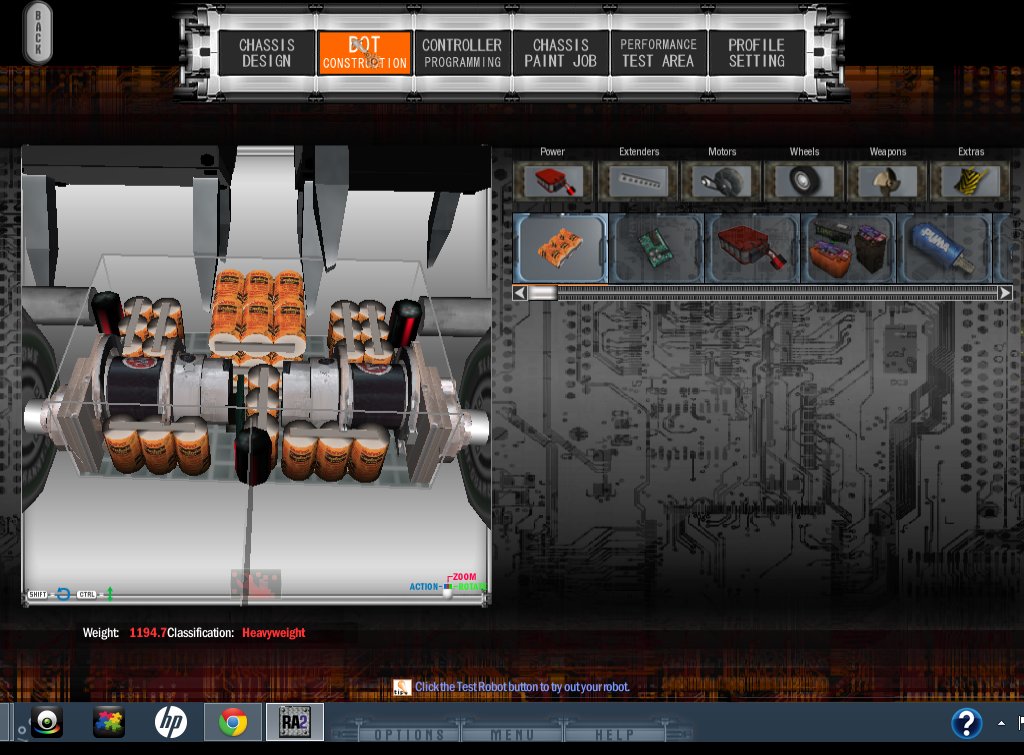Click the RA2 game taskbar icon
1024x755 pixels.
[295, 722]
